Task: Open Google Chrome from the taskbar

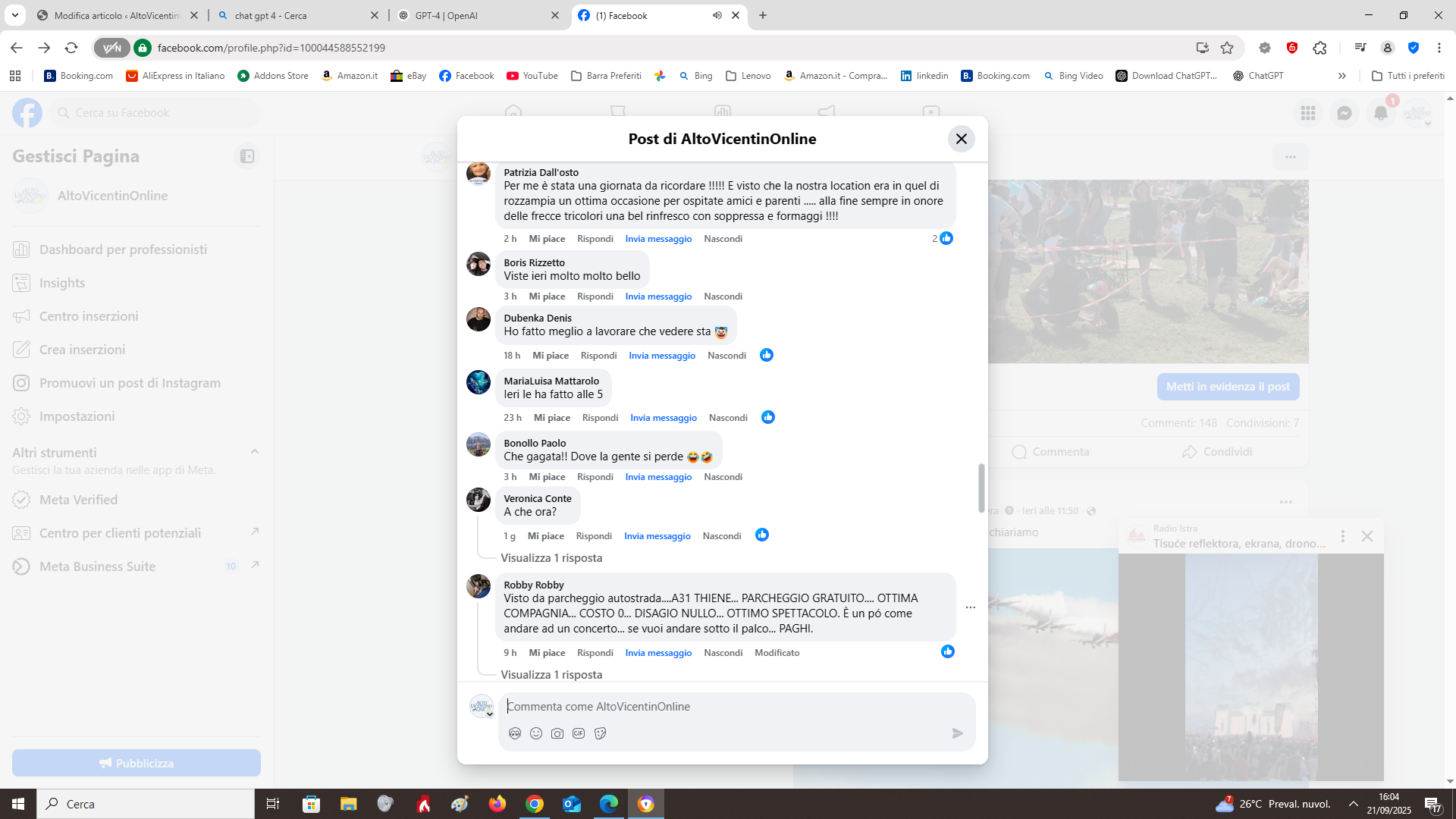Action: click(535, 804)
